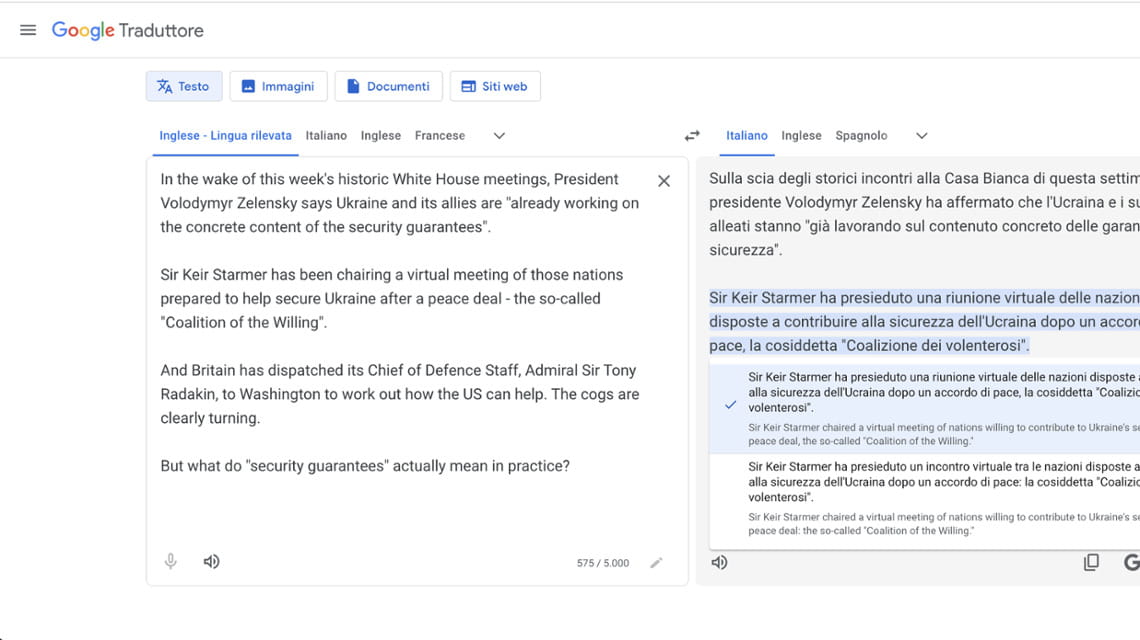This screenshot has width=1140, height=640.
Task: Select the Testo translation mode
Action: [x=183, y=86]
